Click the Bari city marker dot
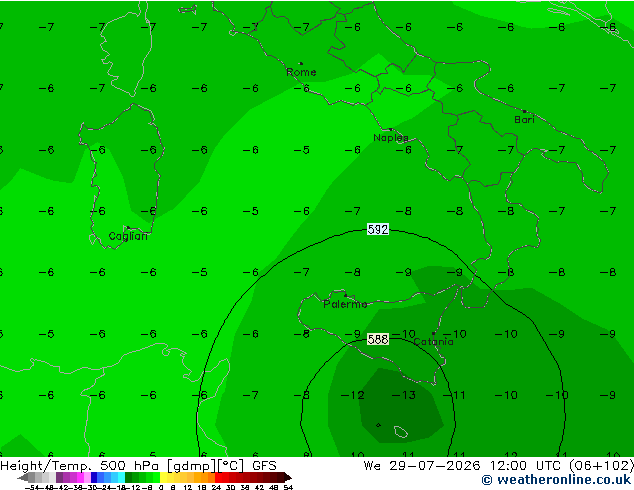634x490 pixels. pos(524,111)
